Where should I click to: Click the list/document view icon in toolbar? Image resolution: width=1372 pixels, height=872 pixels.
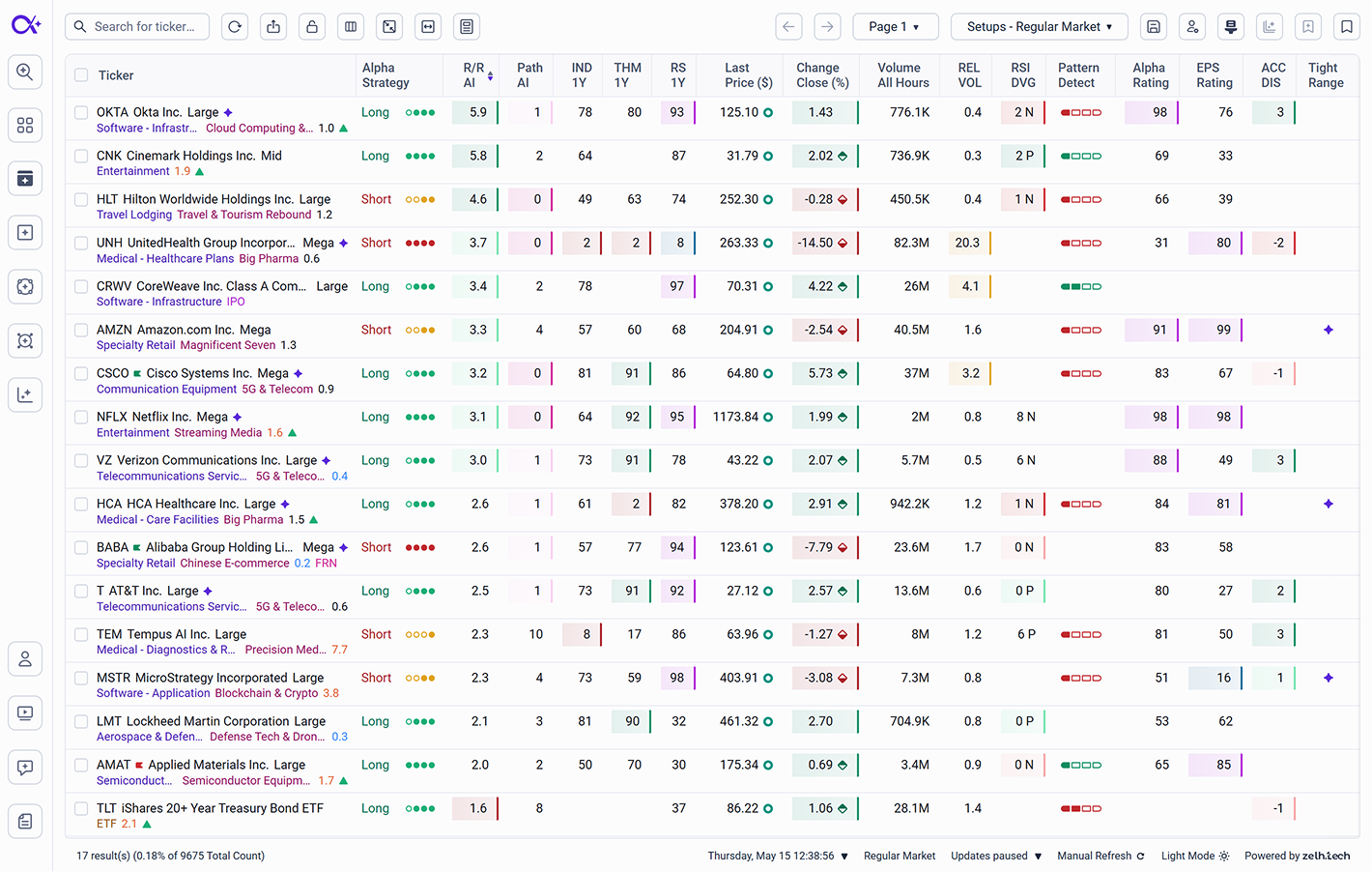(467, 27)
